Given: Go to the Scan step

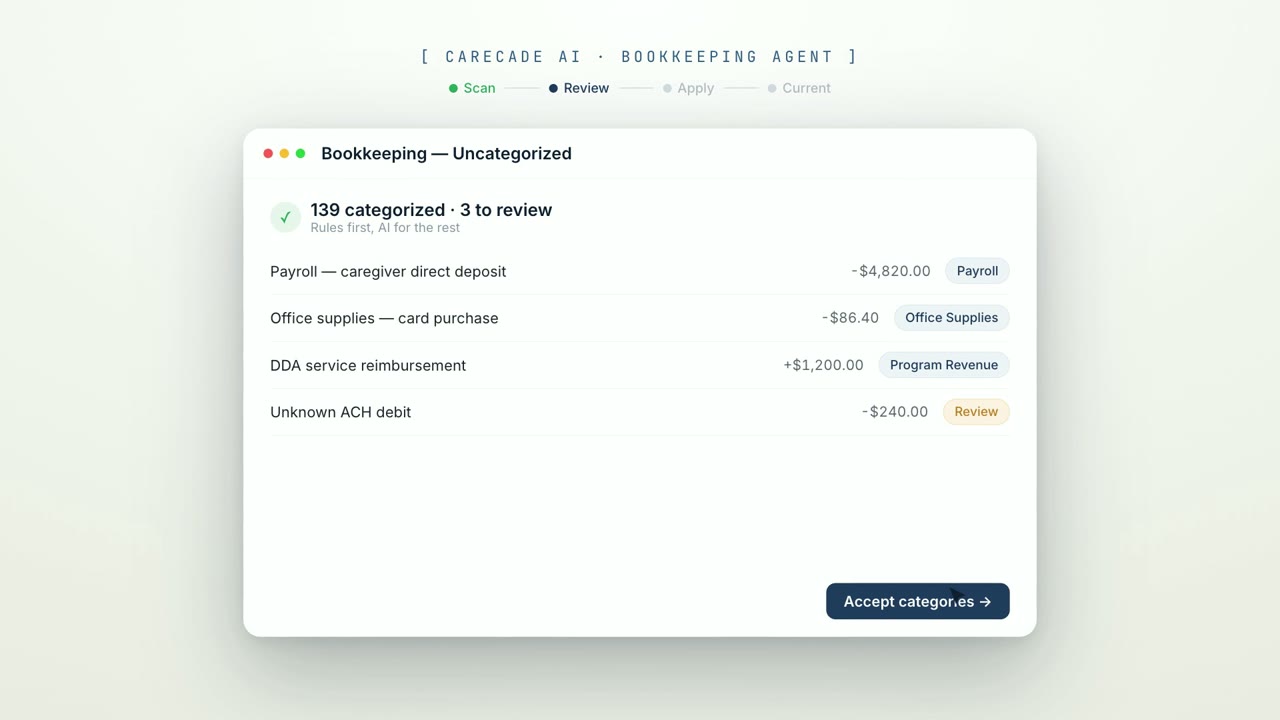Looking at the screenshot, I should tap(472, 88).
